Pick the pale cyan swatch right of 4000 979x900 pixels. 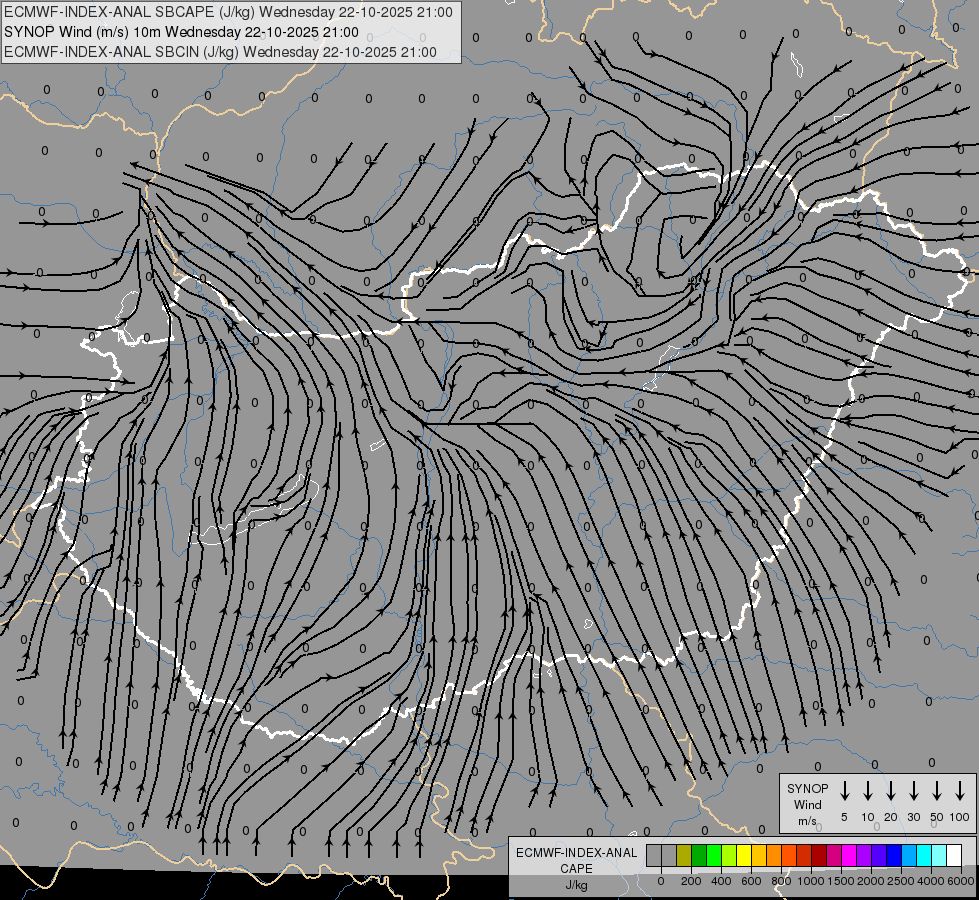pos(939,855)
